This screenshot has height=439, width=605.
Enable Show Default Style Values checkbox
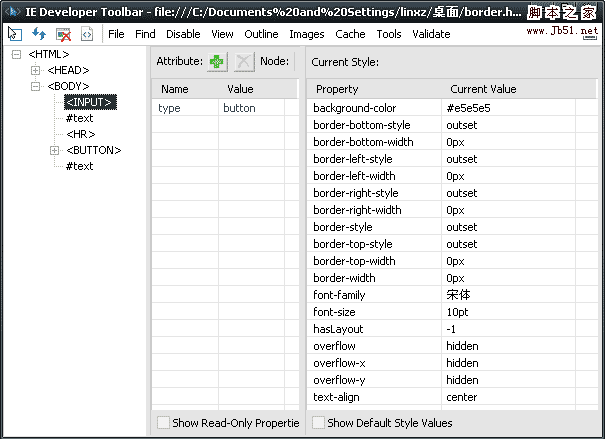click(x=318, y=423)
